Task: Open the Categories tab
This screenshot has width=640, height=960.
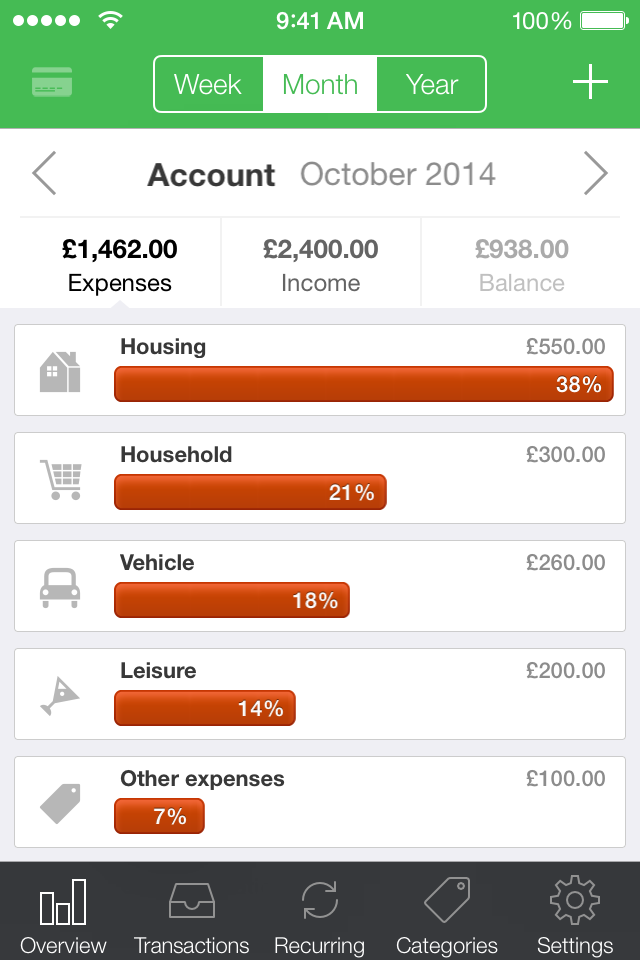Action: pyautogui.click(x=447, y=916)
